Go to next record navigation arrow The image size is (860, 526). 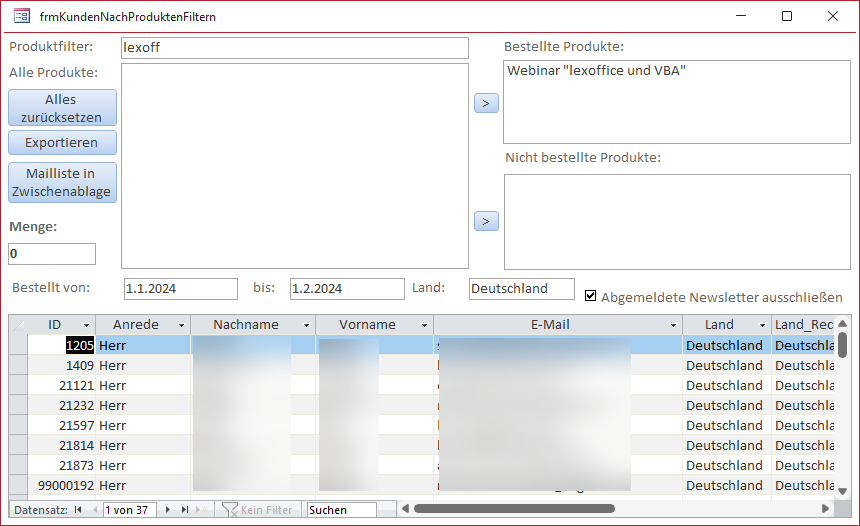pyautogui.click(x=168, y=510)
